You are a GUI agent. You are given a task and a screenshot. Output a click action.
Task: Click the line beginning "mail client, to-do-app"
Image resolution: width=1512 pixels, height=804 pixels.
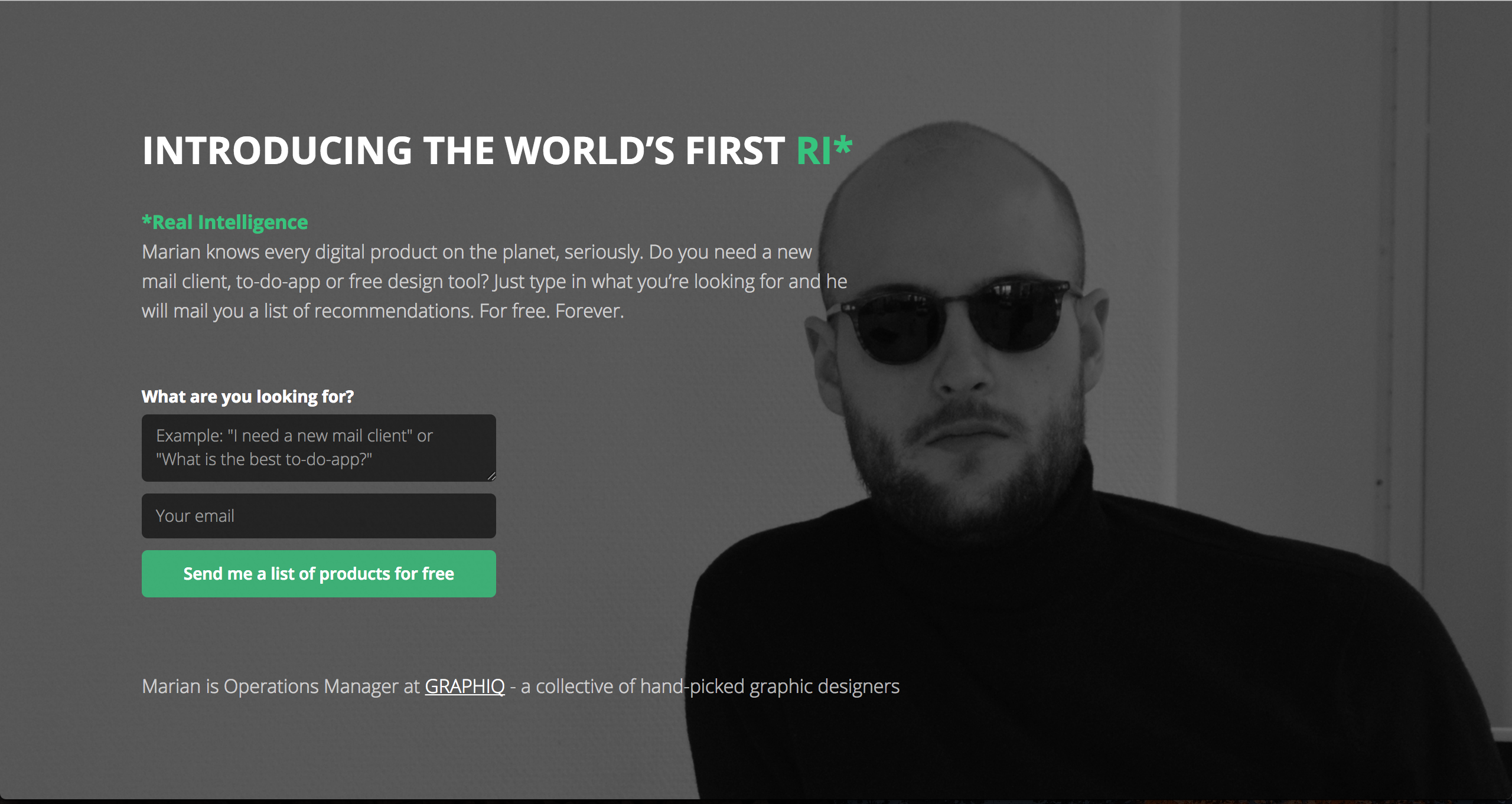[x=495, y=282]
